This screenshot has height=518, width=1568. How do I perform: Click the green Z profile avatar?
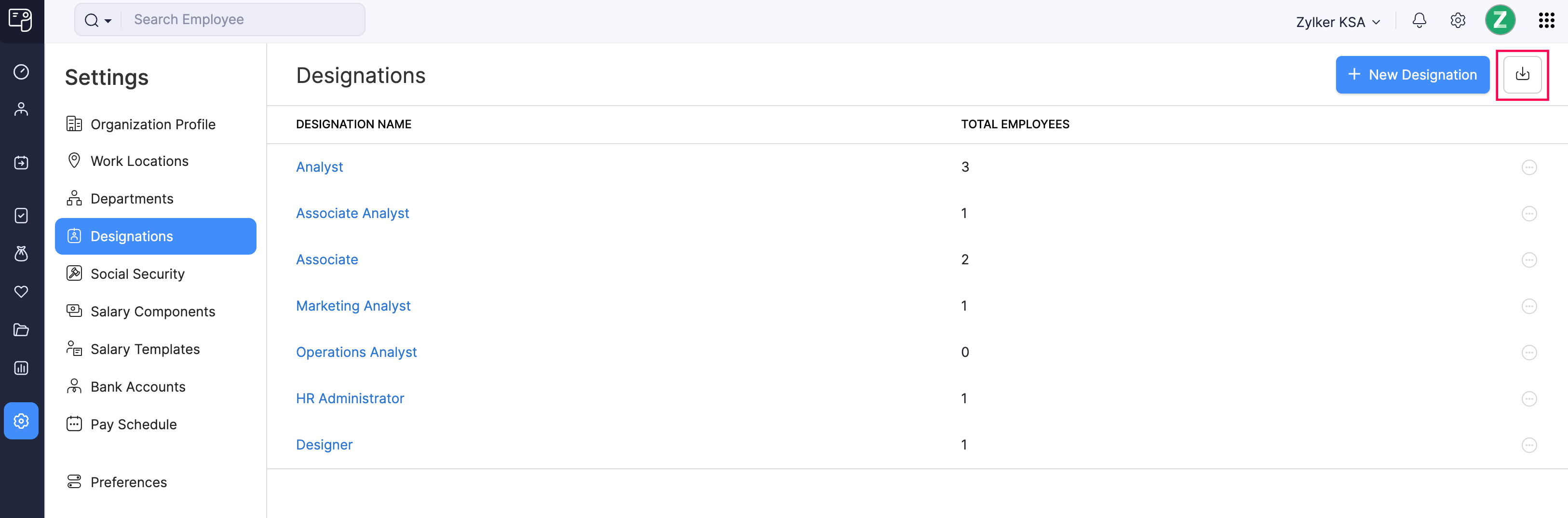tap(1500, 20)
